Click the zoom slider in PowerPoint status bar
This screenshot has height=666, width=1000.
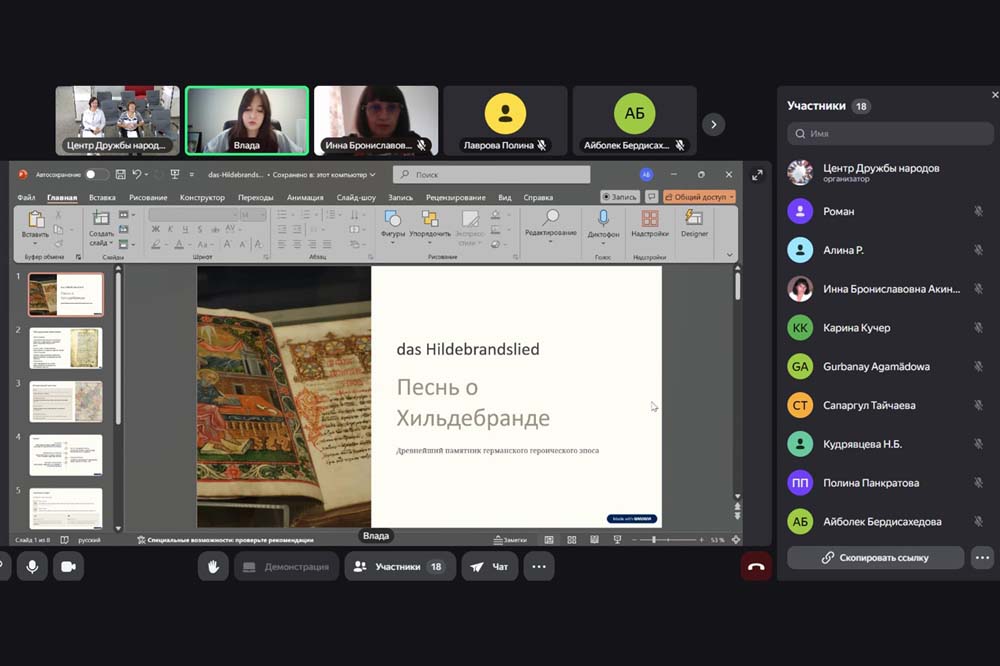point(655,540)
